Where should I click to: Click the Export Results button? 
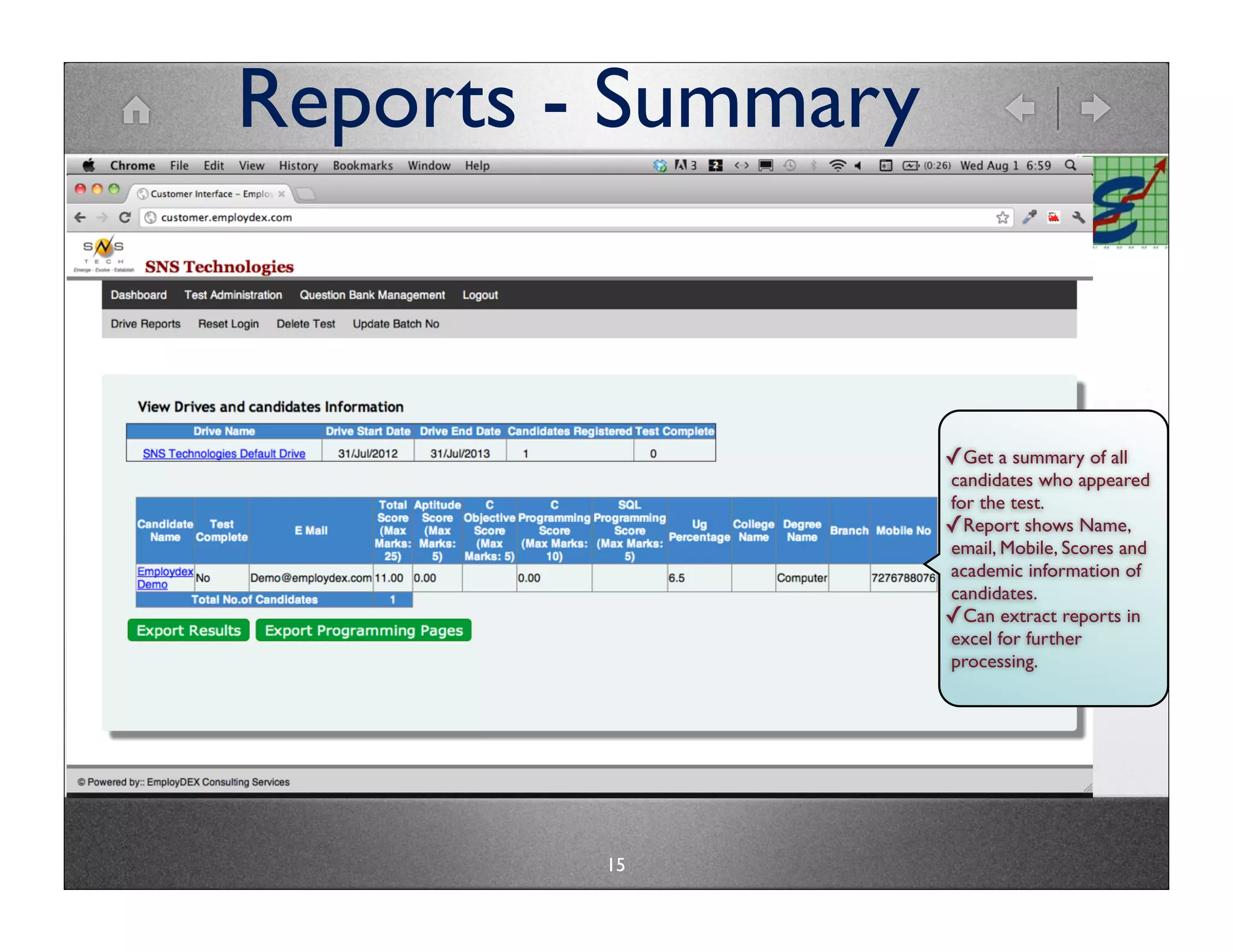188,630
